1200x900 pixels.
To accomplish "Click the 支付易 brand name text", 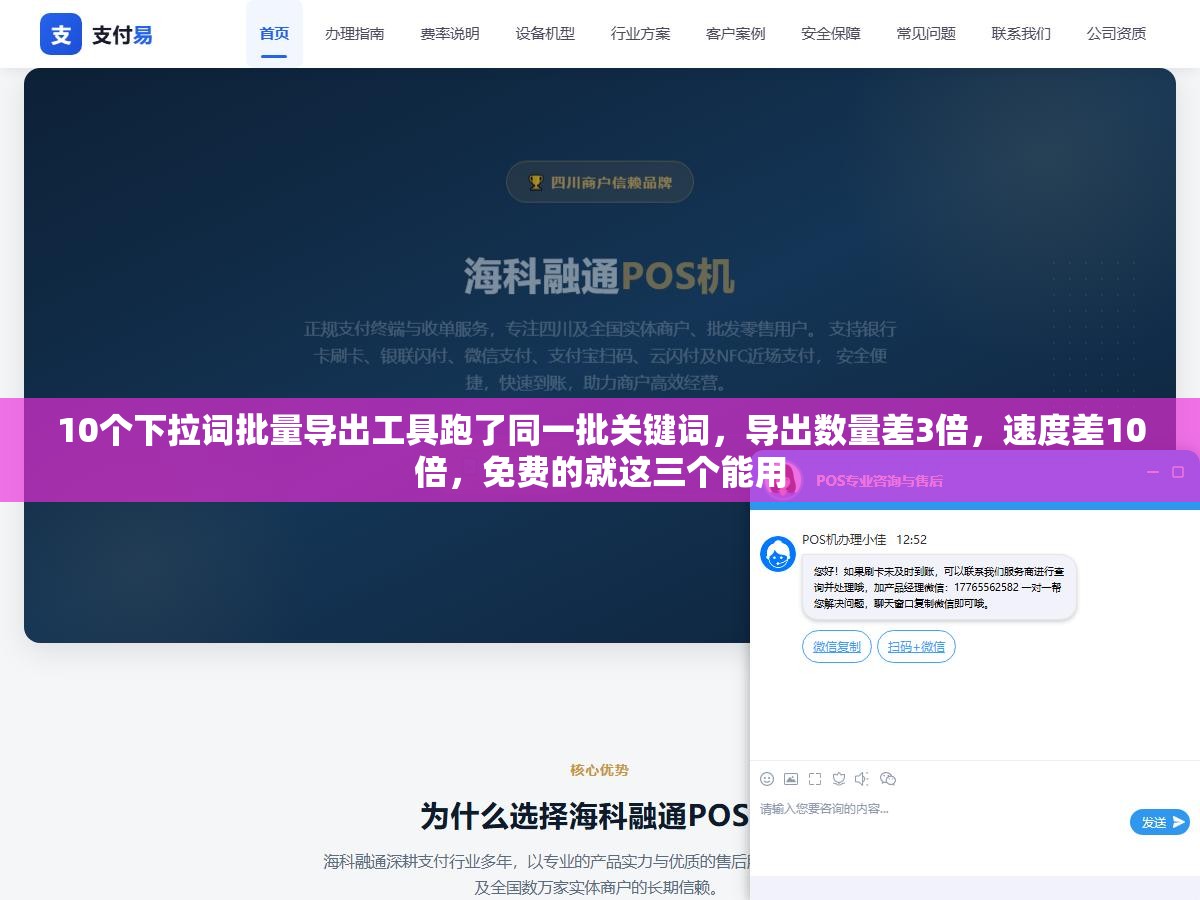I will [123, 35].
